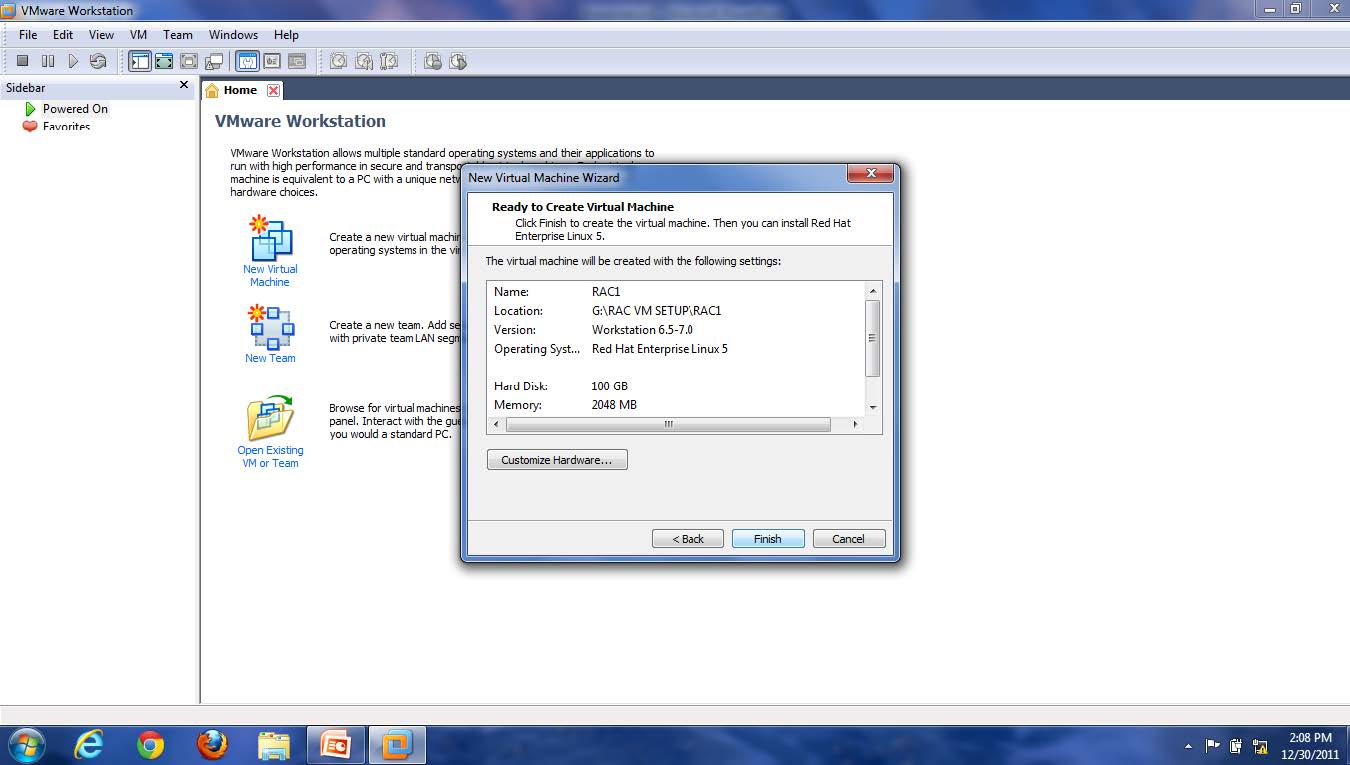The width and height of the screenshot is (1350, 765).
Task: Open Firefox from the taskbar
Action: coord(212,745)
